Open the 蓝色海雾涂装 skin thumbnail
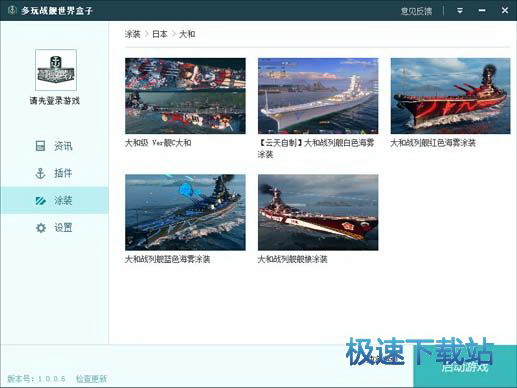Screen dimensions: 517x388 [185, 212]
